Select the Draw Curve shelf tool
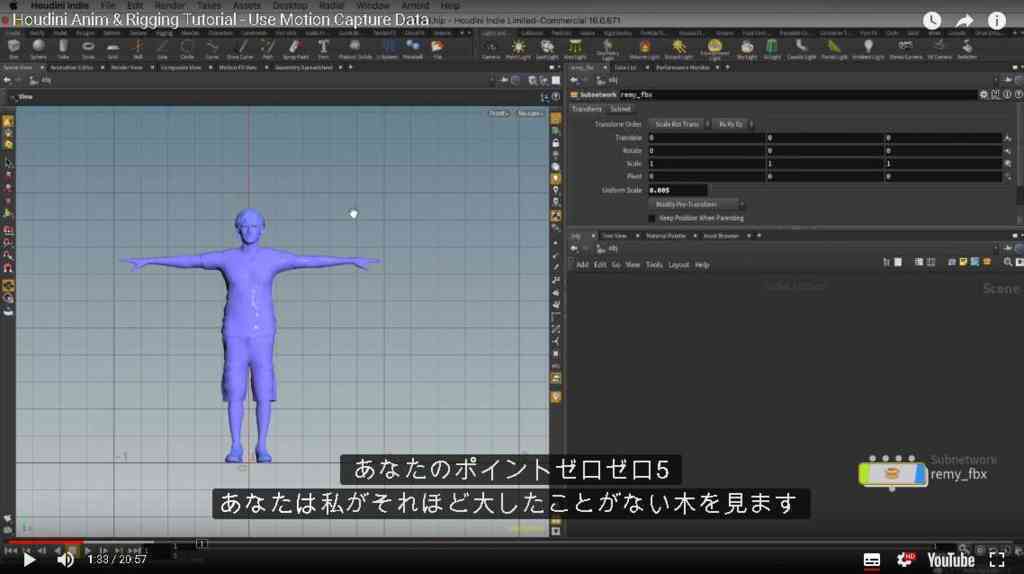 coord(240,48)
